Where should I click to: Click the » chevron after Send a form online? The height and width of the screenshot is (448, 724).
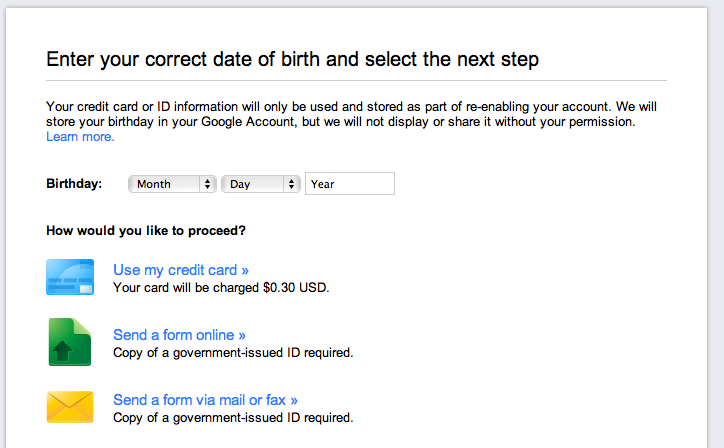tap(242, 335)
